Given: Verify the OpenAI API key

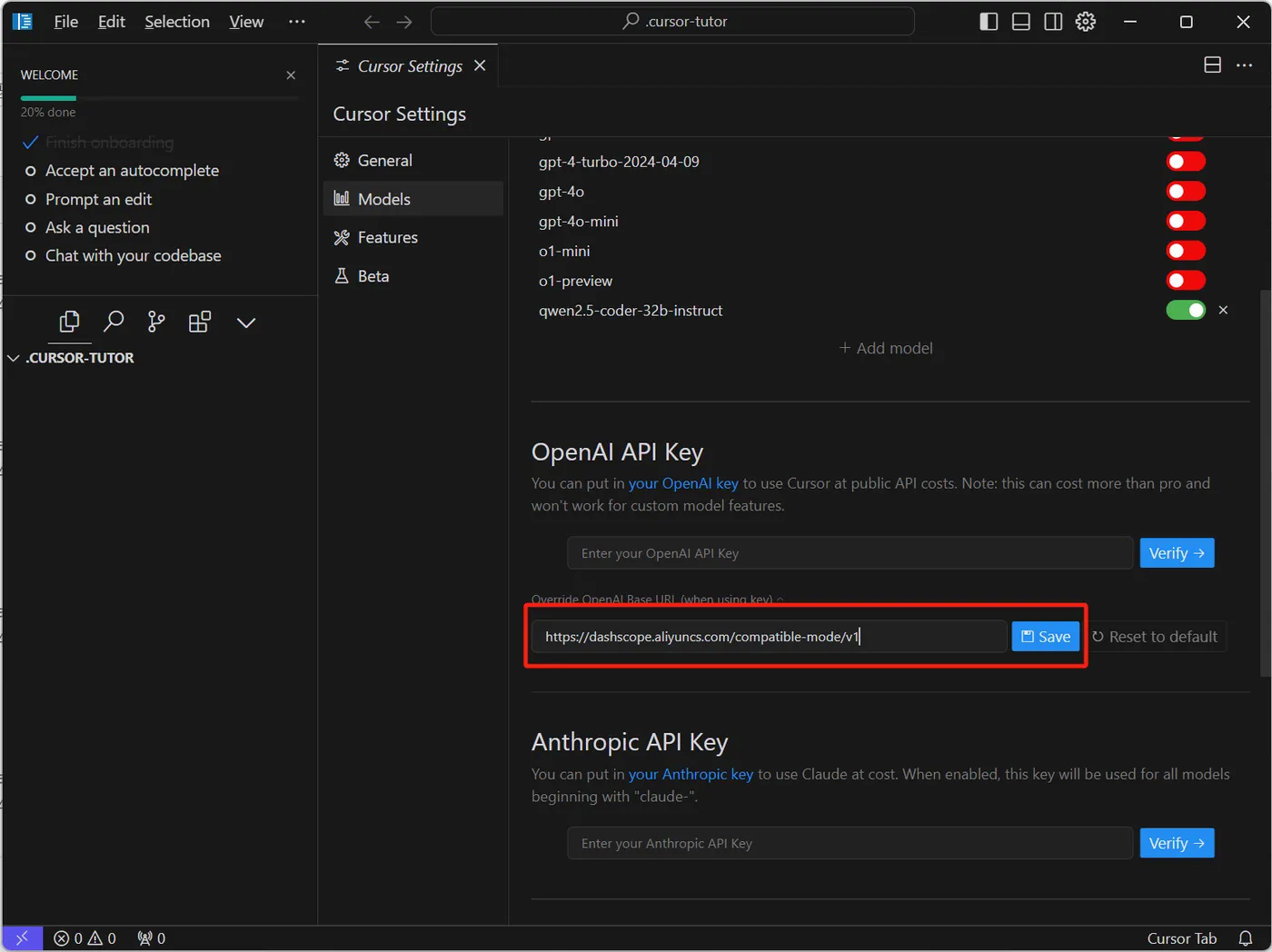Looking at the screenshot, I should [x=1177, y=553].
